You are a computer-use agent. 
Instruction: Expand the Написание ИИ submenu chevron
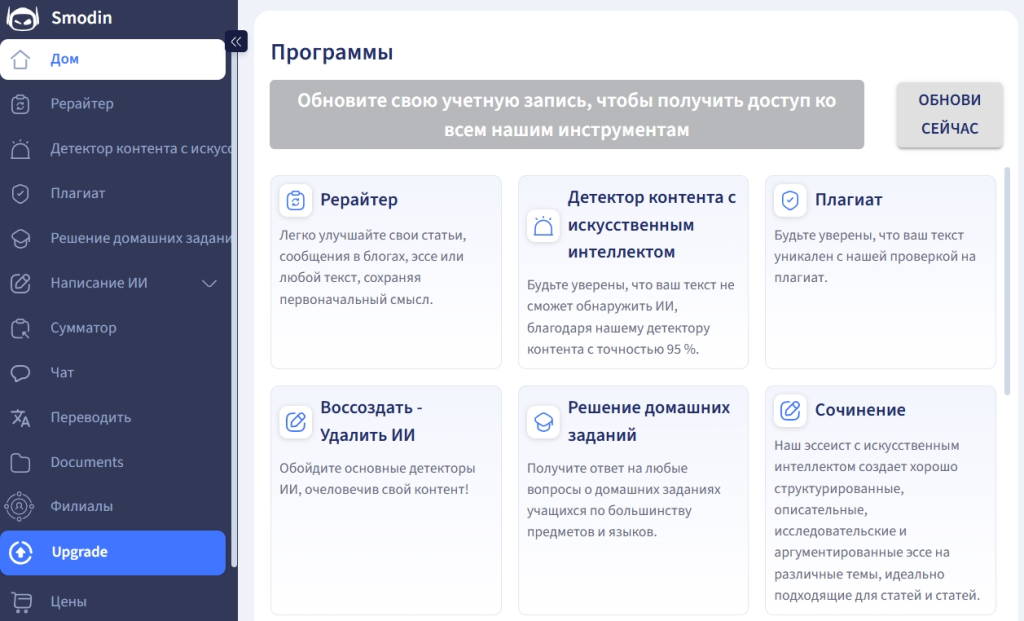tap(209, 283)
